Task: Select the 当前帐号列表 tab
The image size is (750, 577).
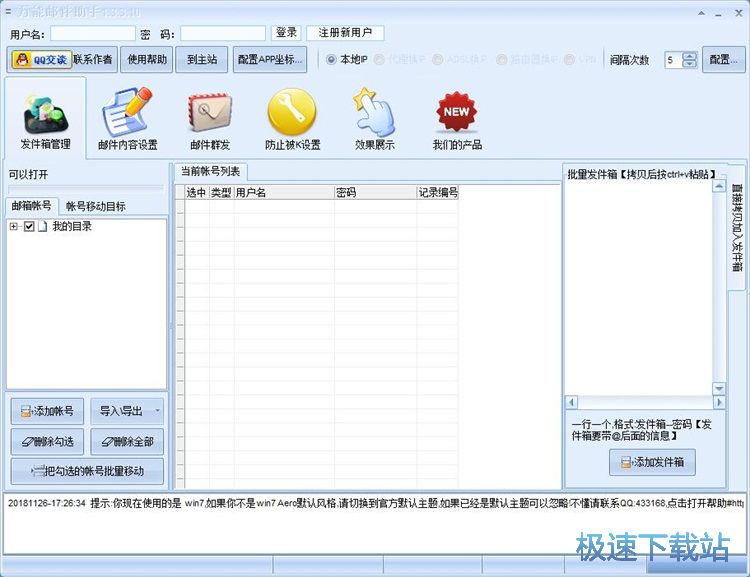Action: tap(210, 171)
